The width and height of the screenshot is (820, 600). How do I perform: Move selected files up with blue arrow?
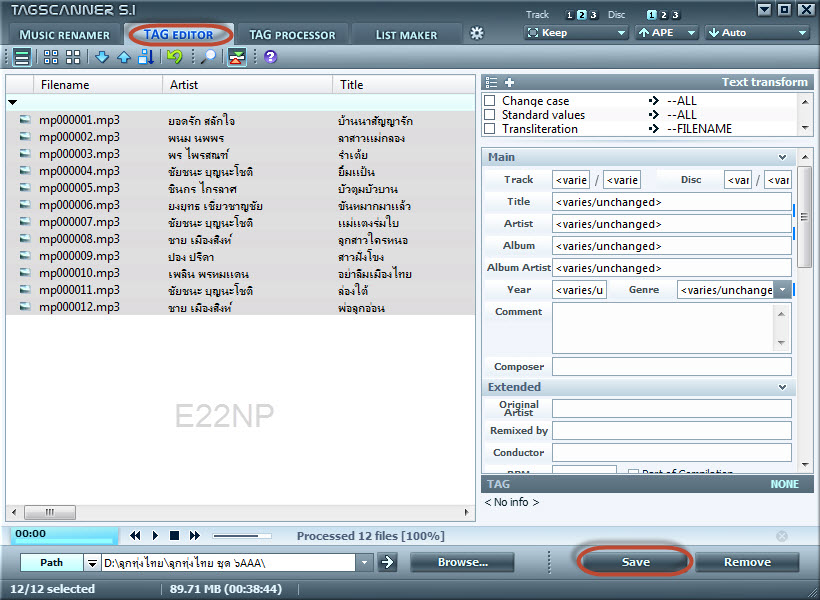click(124, 57)
